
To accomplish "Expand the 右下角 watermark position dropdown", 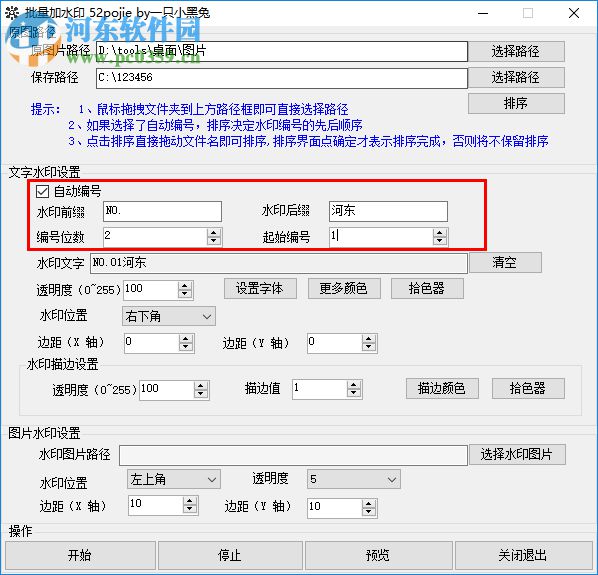I will 169,316.
